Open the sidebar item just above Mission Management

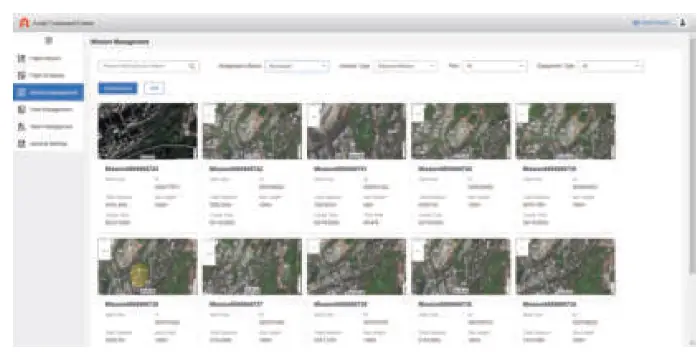[49, 75]
